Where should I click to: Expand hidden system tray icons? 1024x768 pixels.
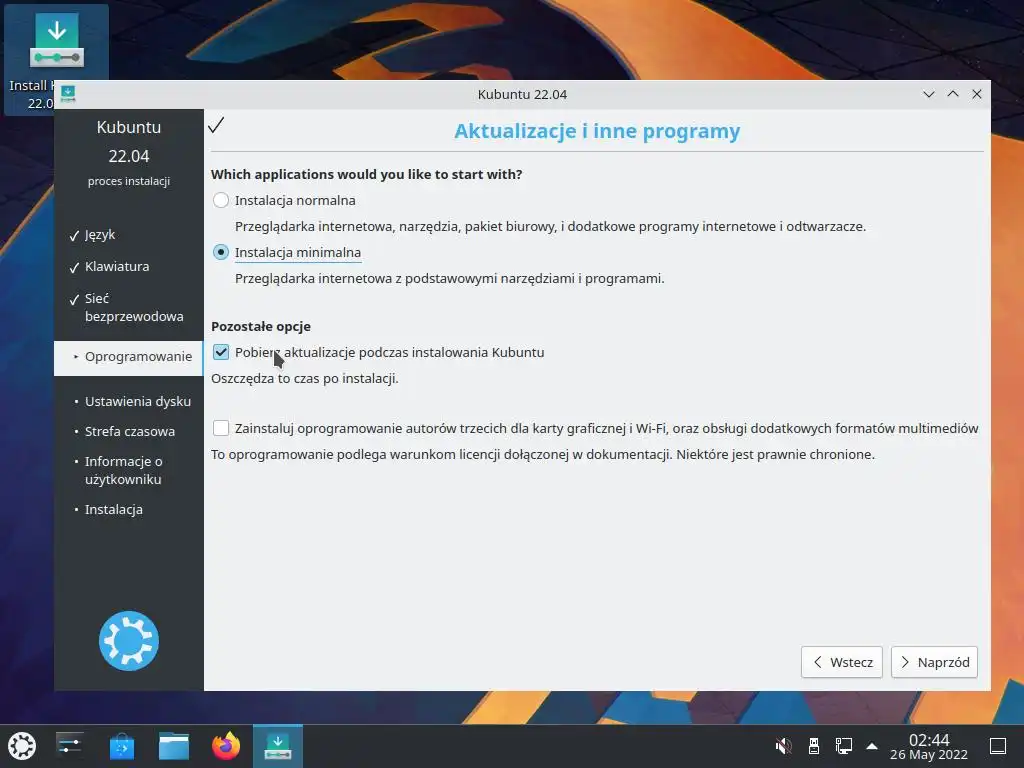tap(872, 746)
